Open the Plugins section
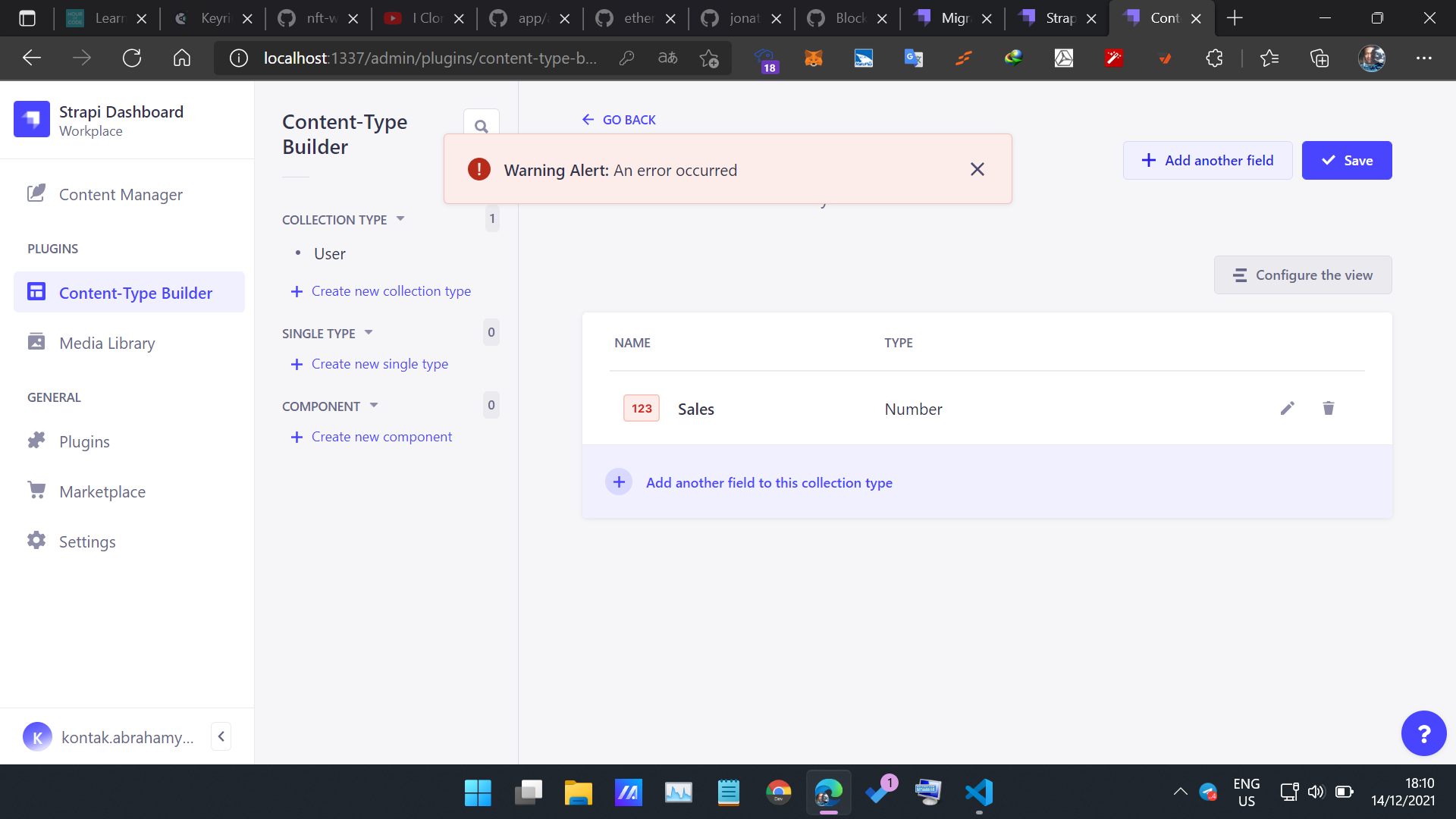The height and width of the screenshot is (819, 1456). [84, 441]
